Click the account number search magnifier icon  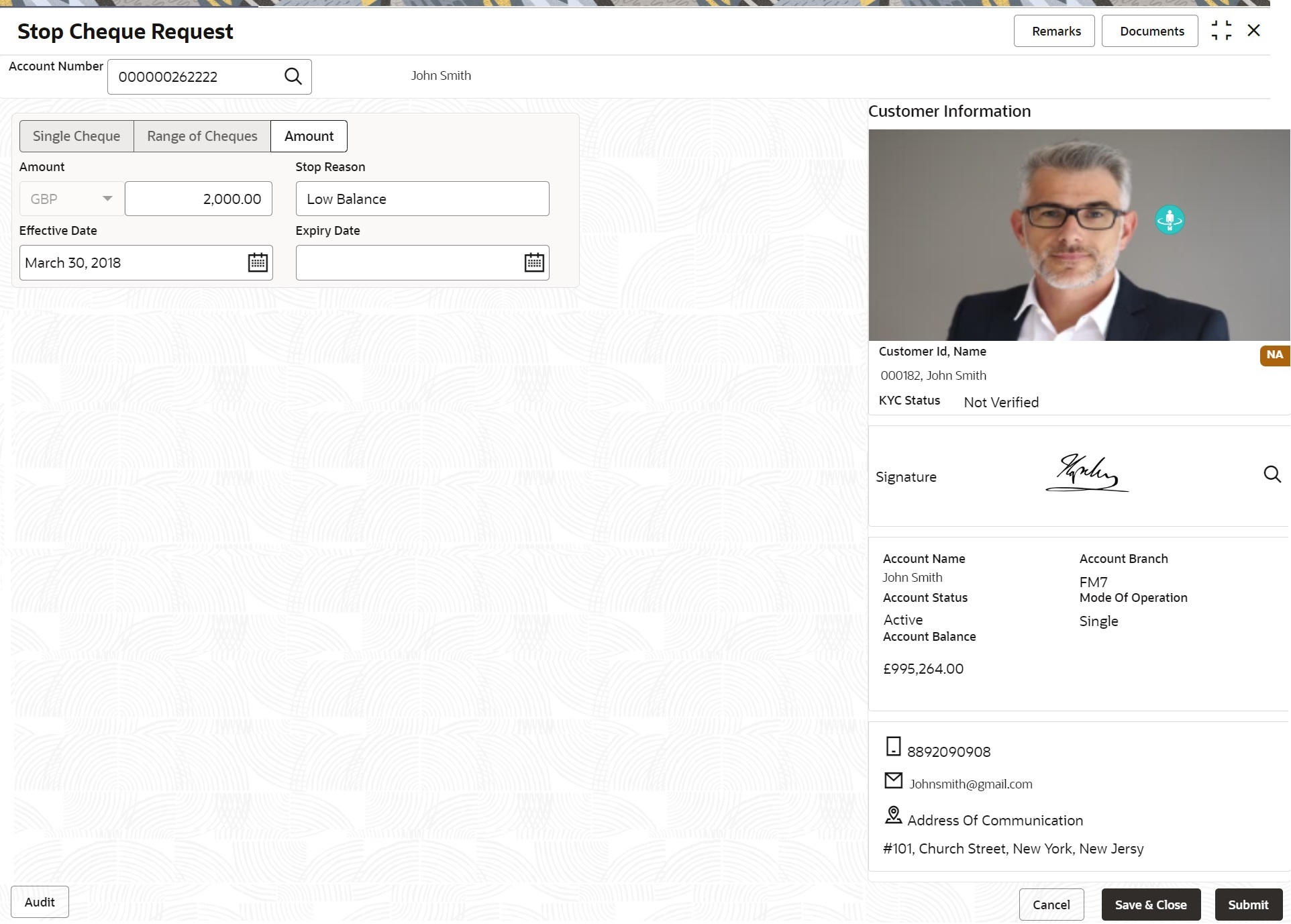(293, 76)
